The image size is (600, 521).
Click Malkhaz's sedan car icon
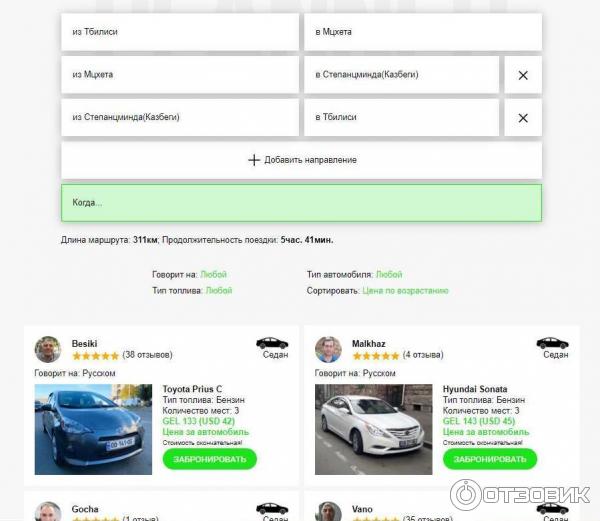(552, 343)
